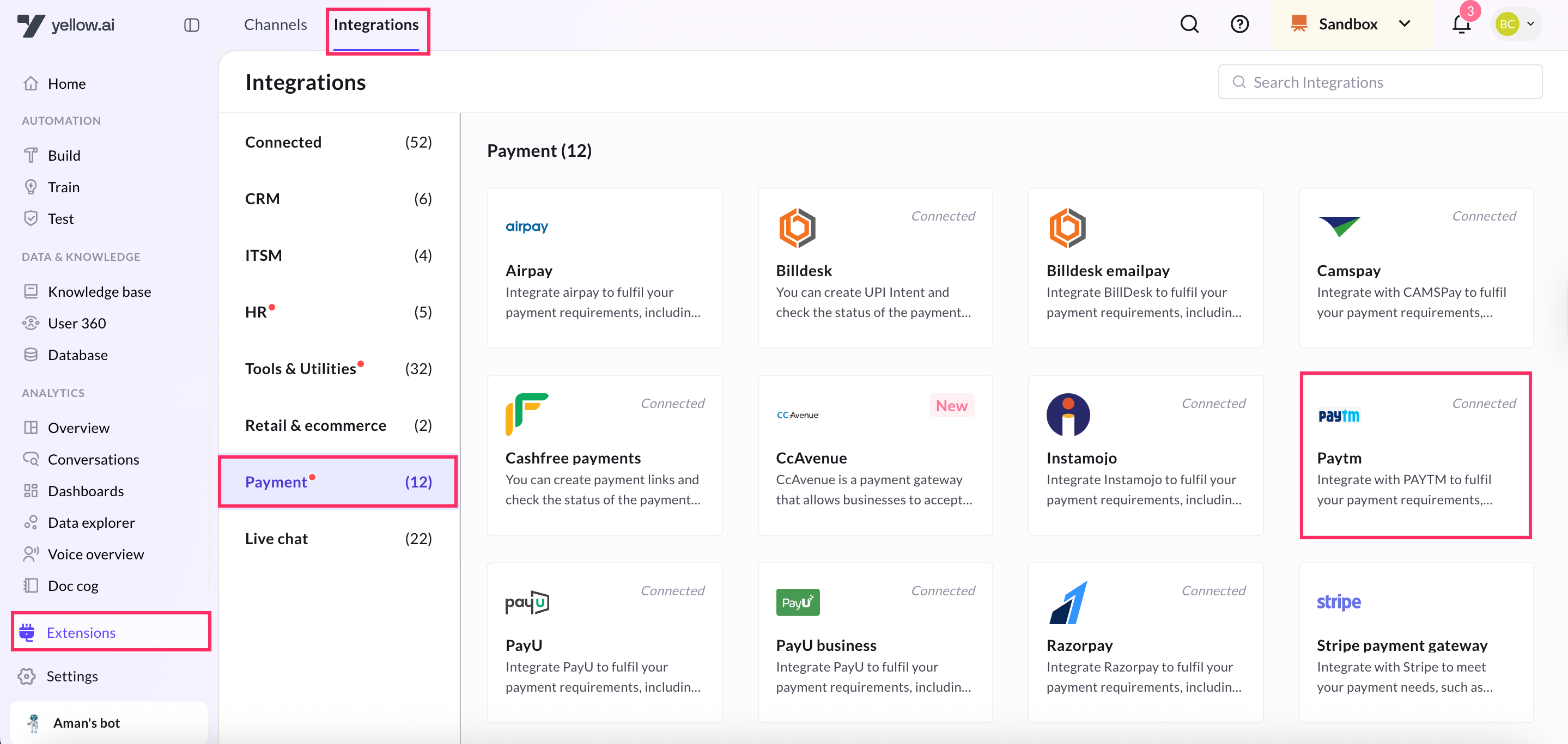Click the airpay logo
This screenshot has height=744, width=1568.
[526, 226]
